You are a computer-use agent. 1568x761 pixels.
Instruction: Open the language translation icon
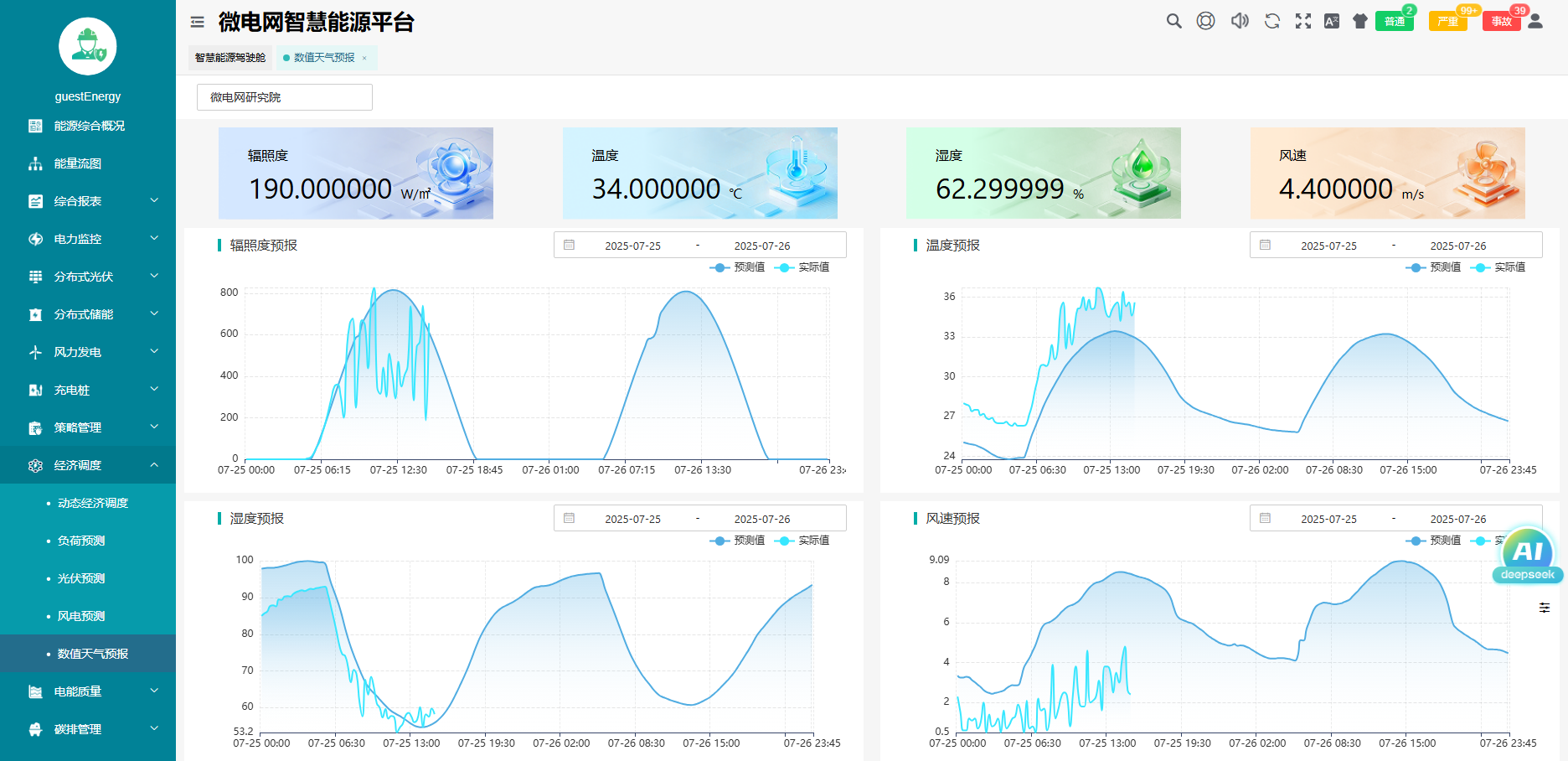point(1331,21)
